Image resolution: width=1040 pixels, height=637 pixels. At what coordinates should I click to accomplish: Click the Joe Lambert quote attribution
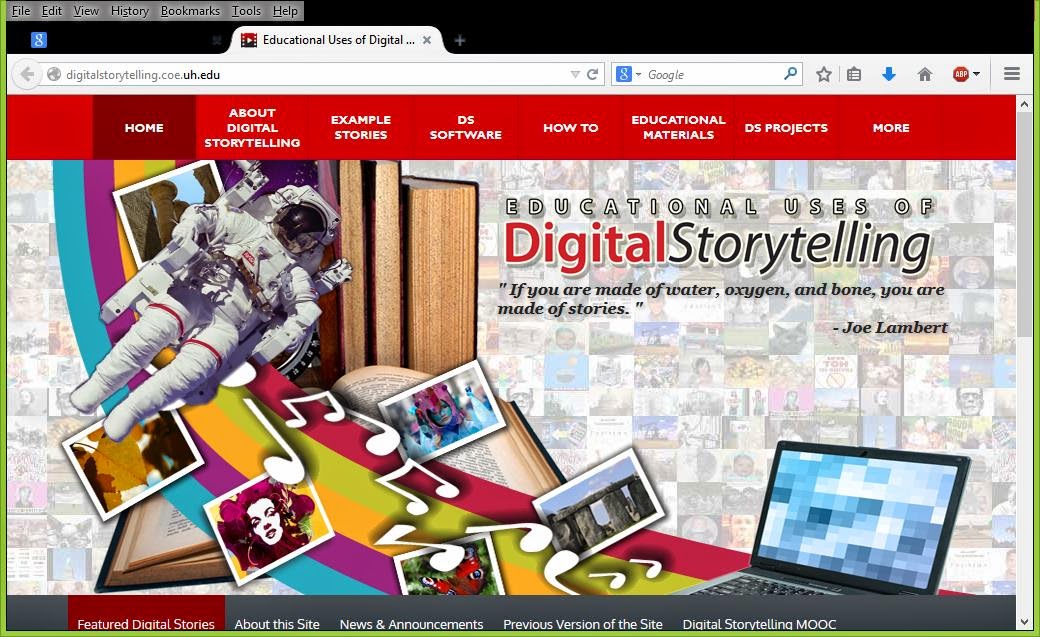click(890, 327)
